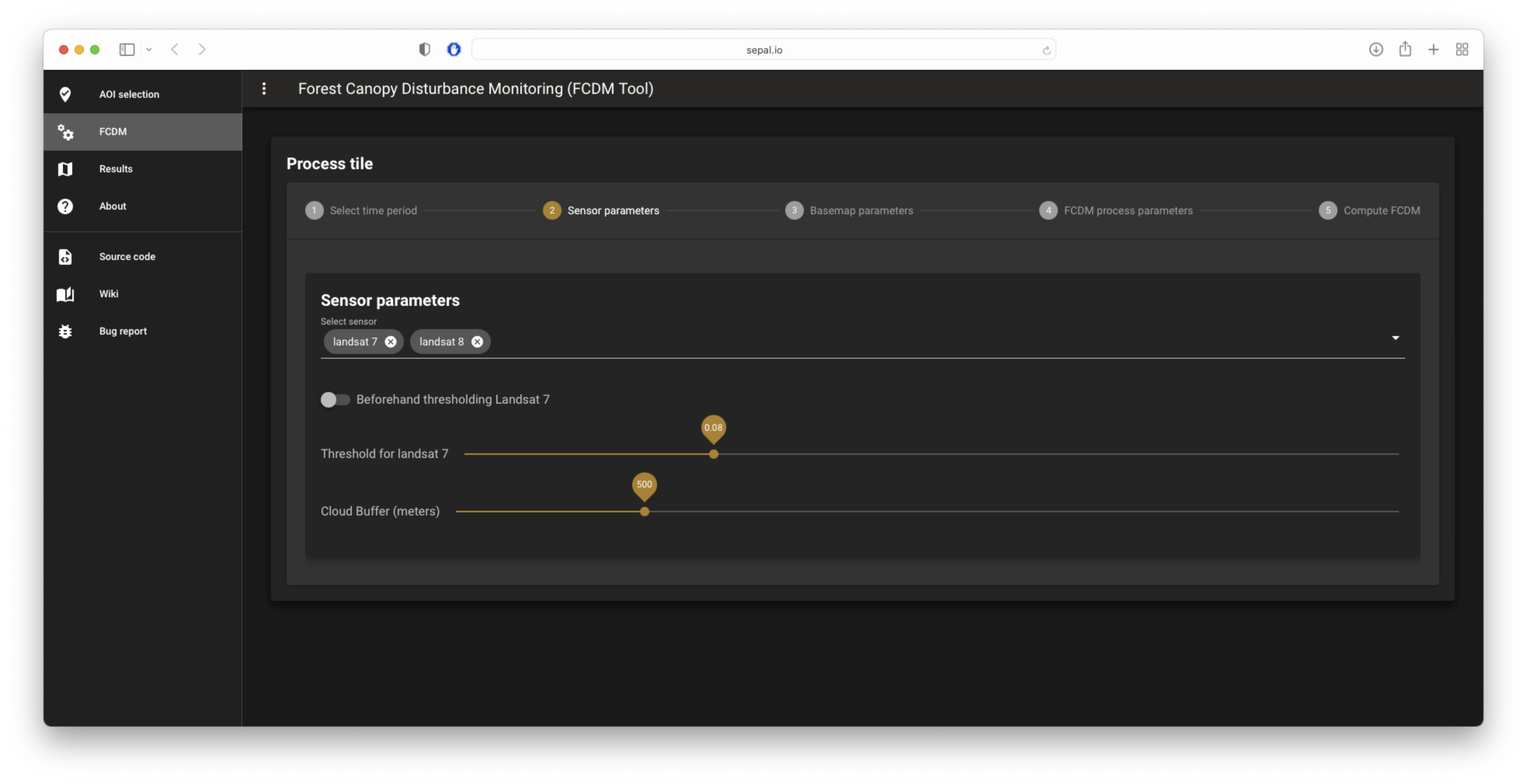Viewport: 1527px width, 784px height.
Task: Open the Results map icon
Action: click(65, 169)
